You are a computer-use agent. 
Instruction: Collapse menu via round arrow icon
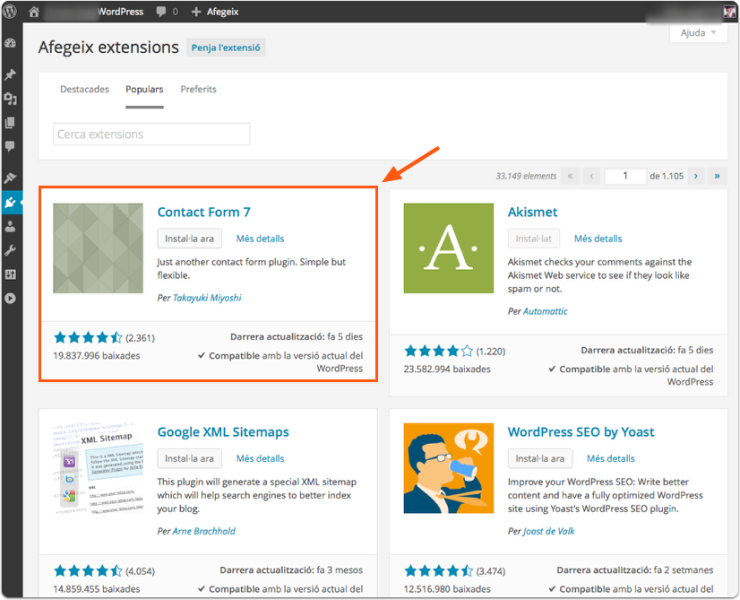(10, 298)
